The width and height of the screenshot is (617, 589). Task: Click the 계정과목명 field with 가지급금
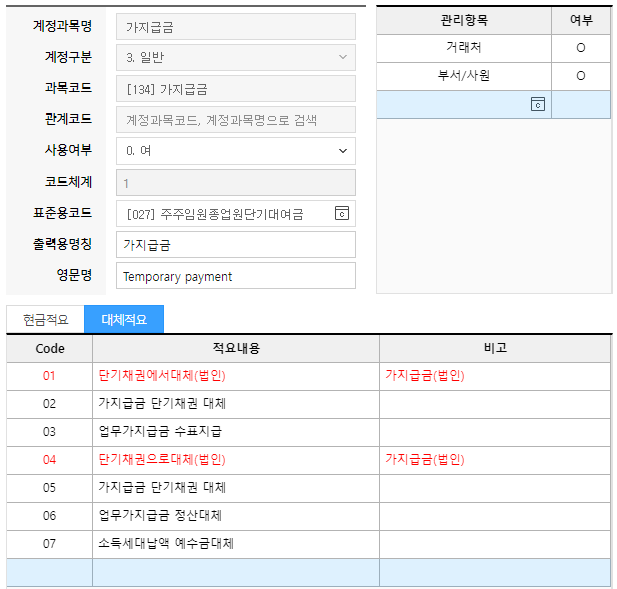tap(236, 26)
